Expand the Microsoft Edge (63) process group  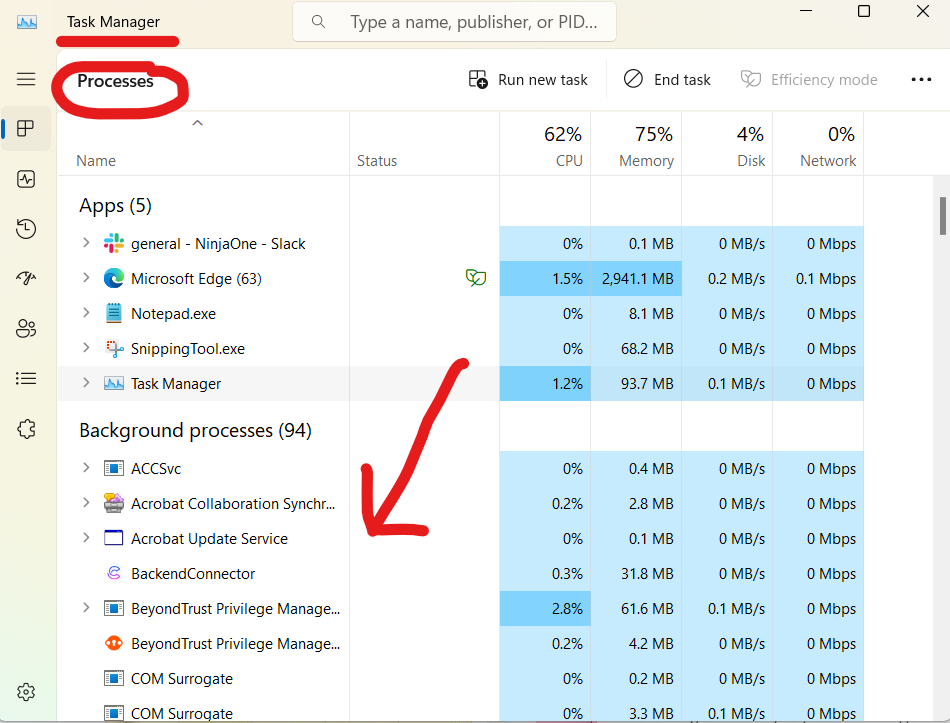[x=86, y=278]
